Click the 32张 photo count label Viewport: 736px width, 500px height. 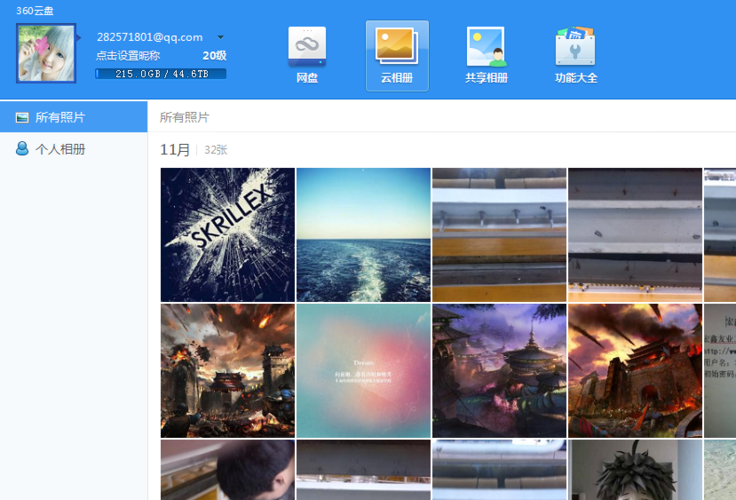pyautogui.click(x=216, y=150)
